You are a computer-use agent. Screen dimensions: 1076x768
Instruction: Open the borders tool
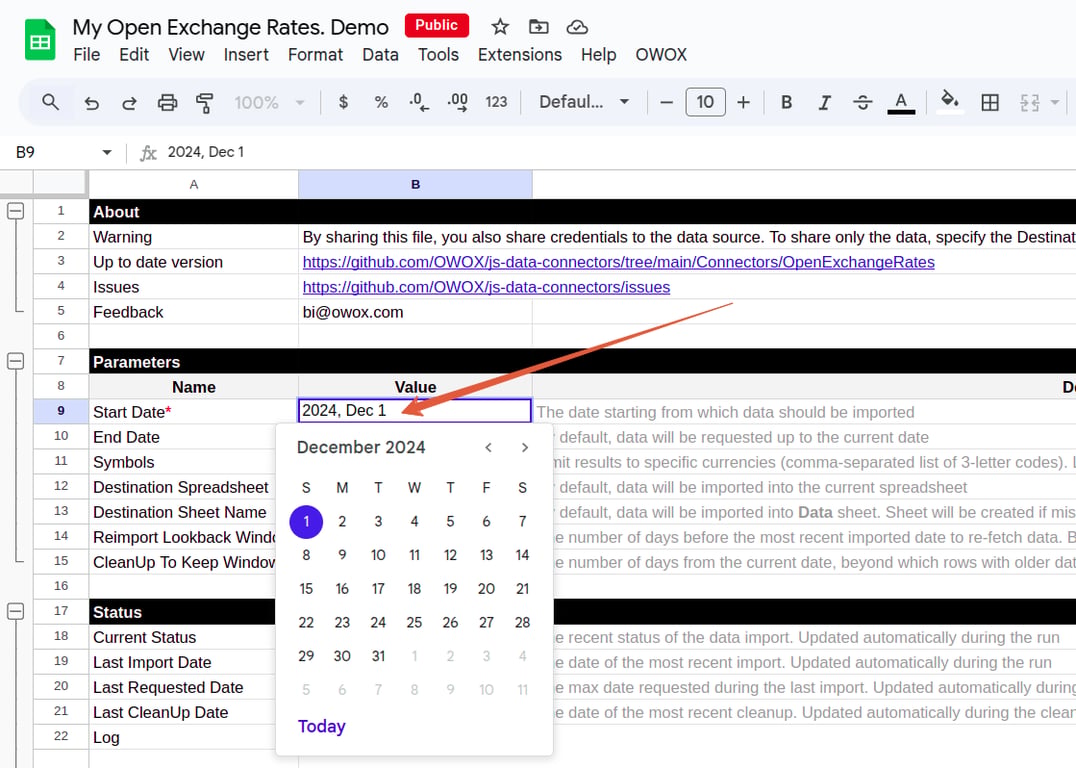point(990,103)
